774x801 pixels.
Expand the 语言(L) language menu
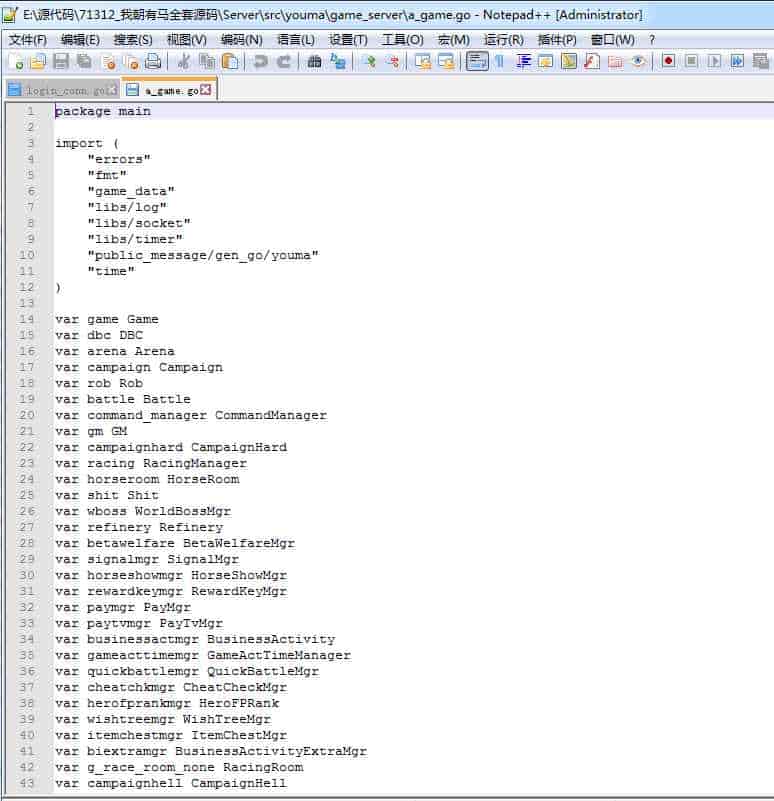pos(295,40)
